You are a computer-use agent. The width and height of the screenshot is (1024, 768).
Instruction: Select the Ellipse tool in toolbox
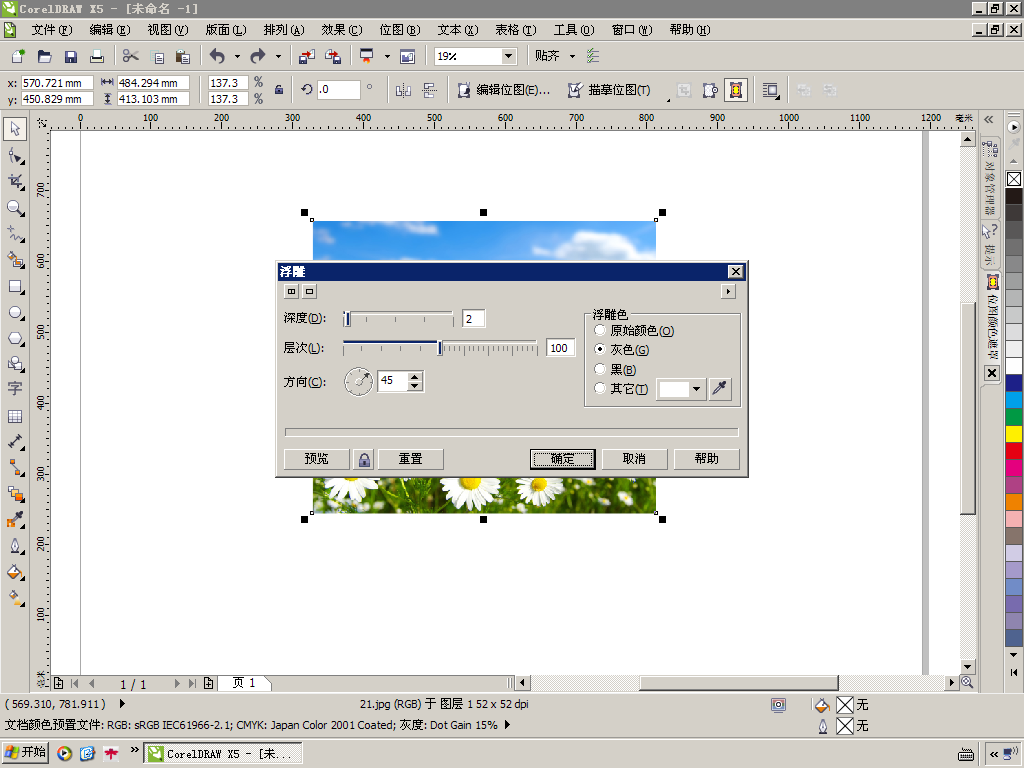coord(14,313)
